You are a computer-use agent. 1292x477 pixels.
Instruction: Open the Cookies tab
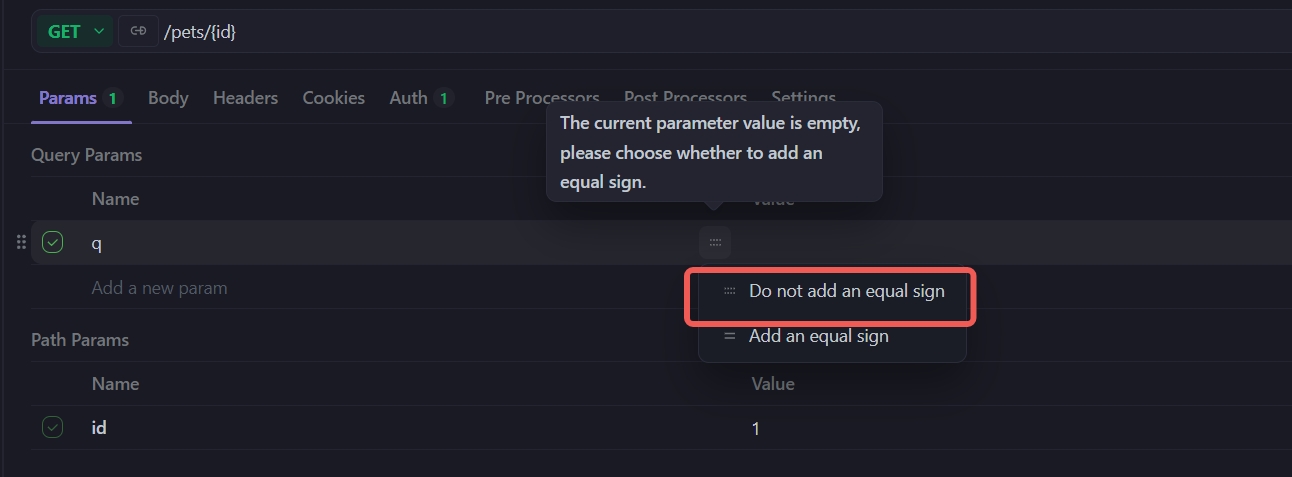[x=333, y=98]
